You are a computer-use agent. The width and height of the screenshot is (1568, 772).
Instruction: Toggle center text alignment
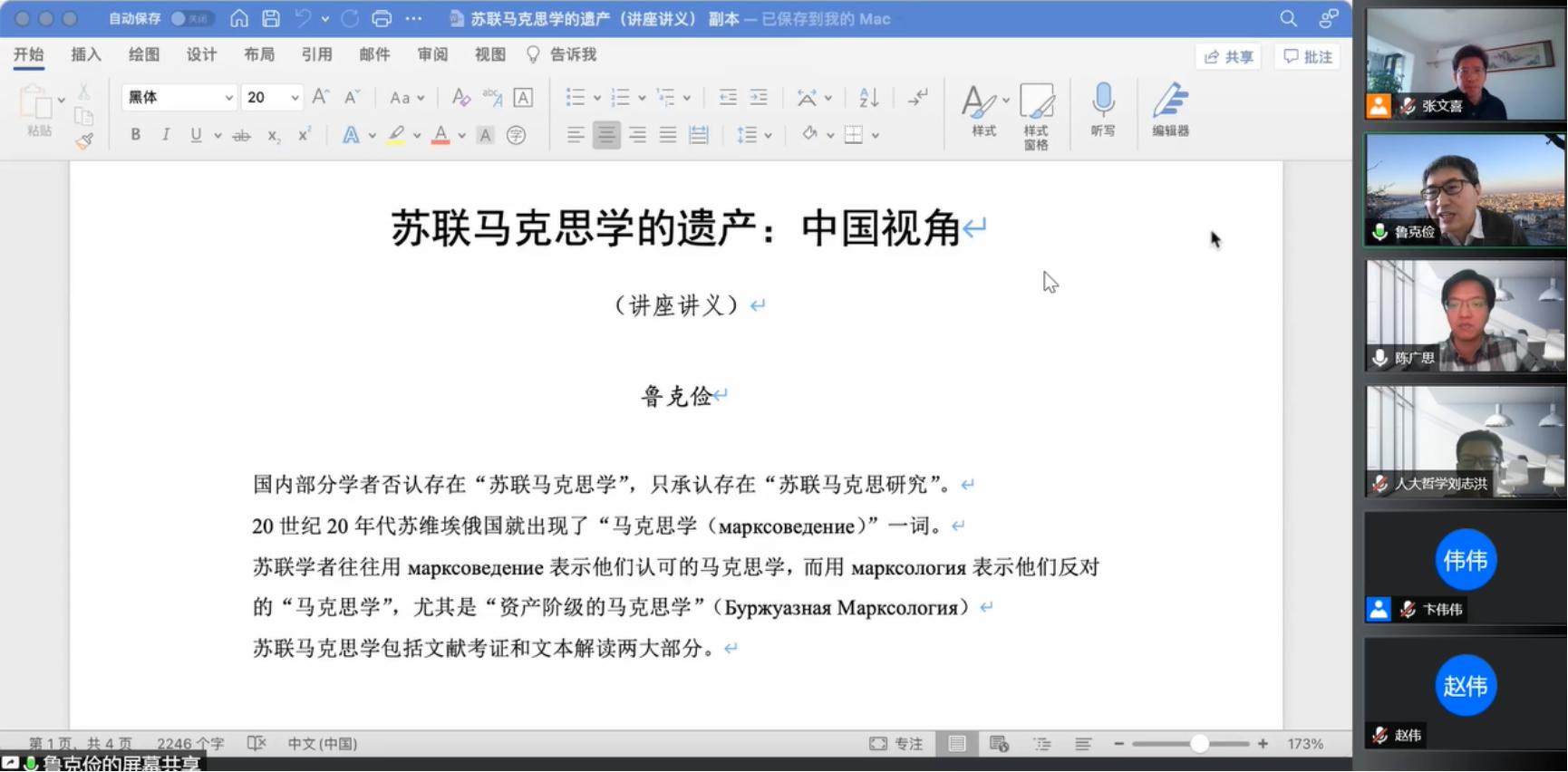pos(606,135)
